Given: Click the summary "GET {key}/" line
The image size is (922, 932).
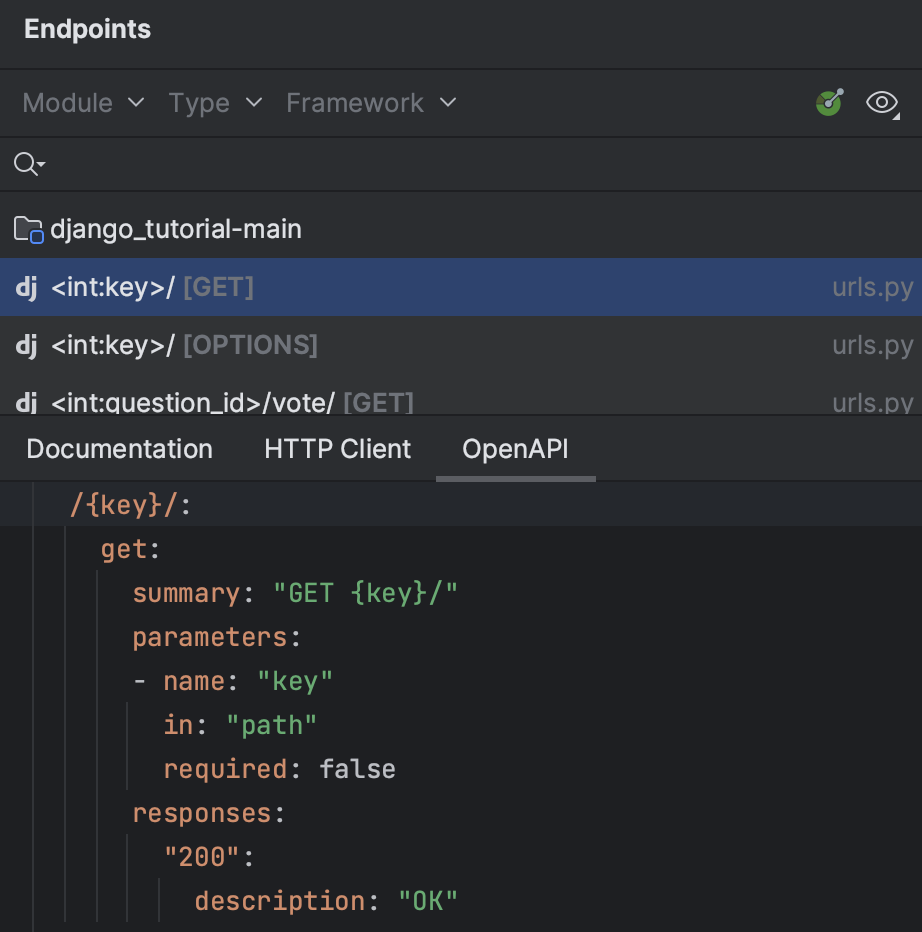Looking at the screenshot, I should coord(295,593).
